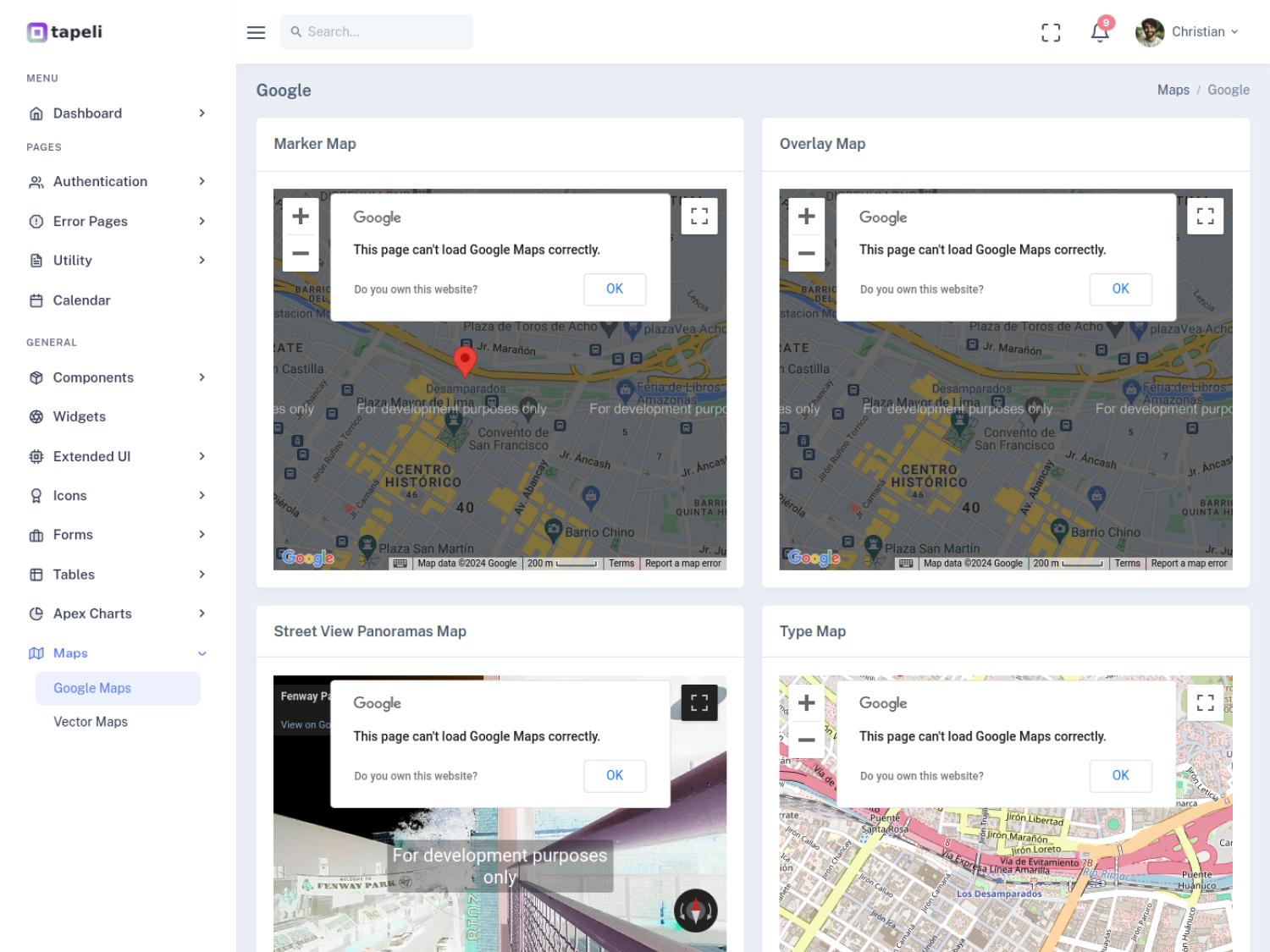1270x952 pixels.
Task: Report a map error on Overlay Map
Action: (1189, 564)
